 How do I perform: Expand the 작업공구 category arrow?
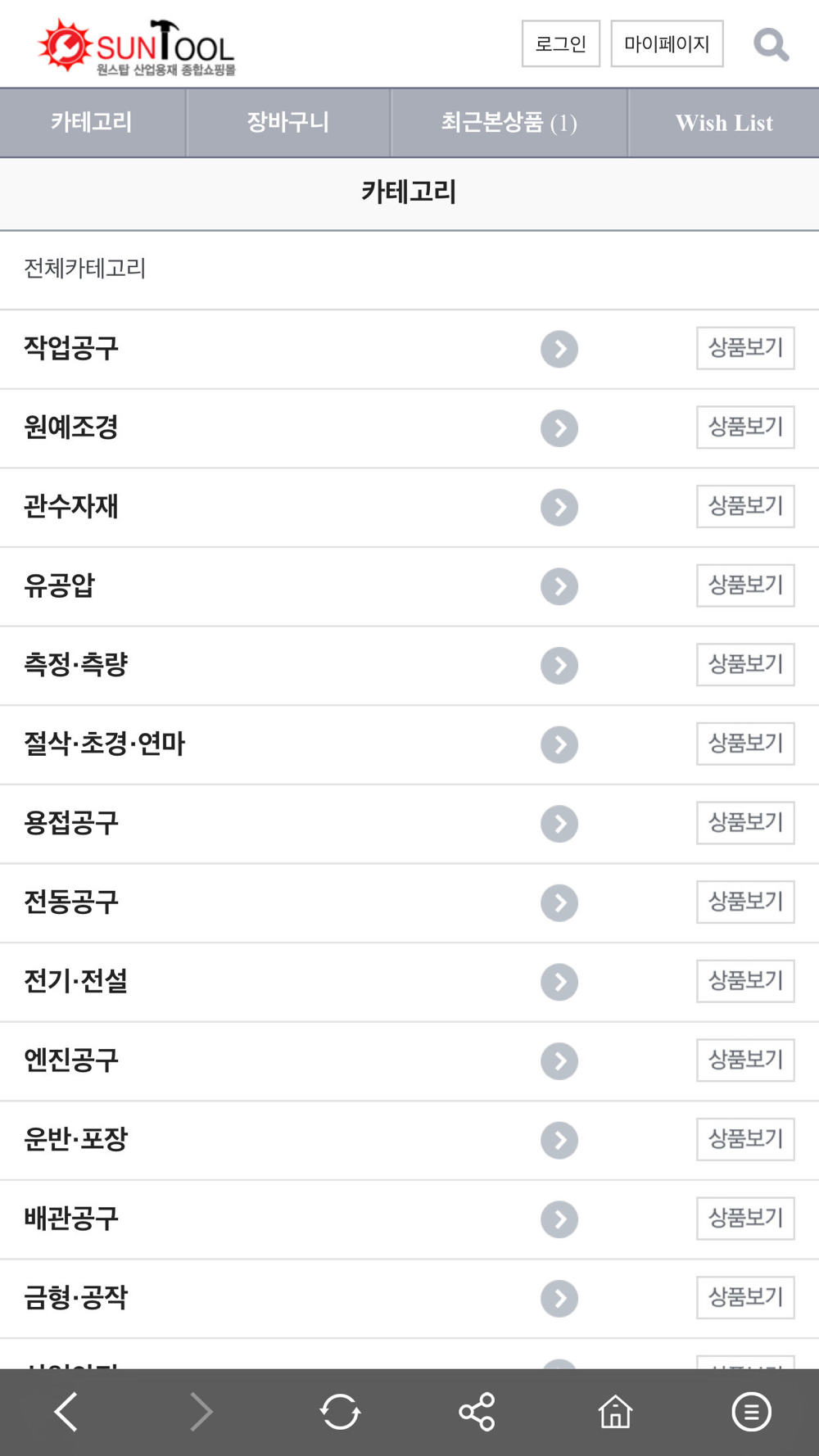[x=559, y=350]
